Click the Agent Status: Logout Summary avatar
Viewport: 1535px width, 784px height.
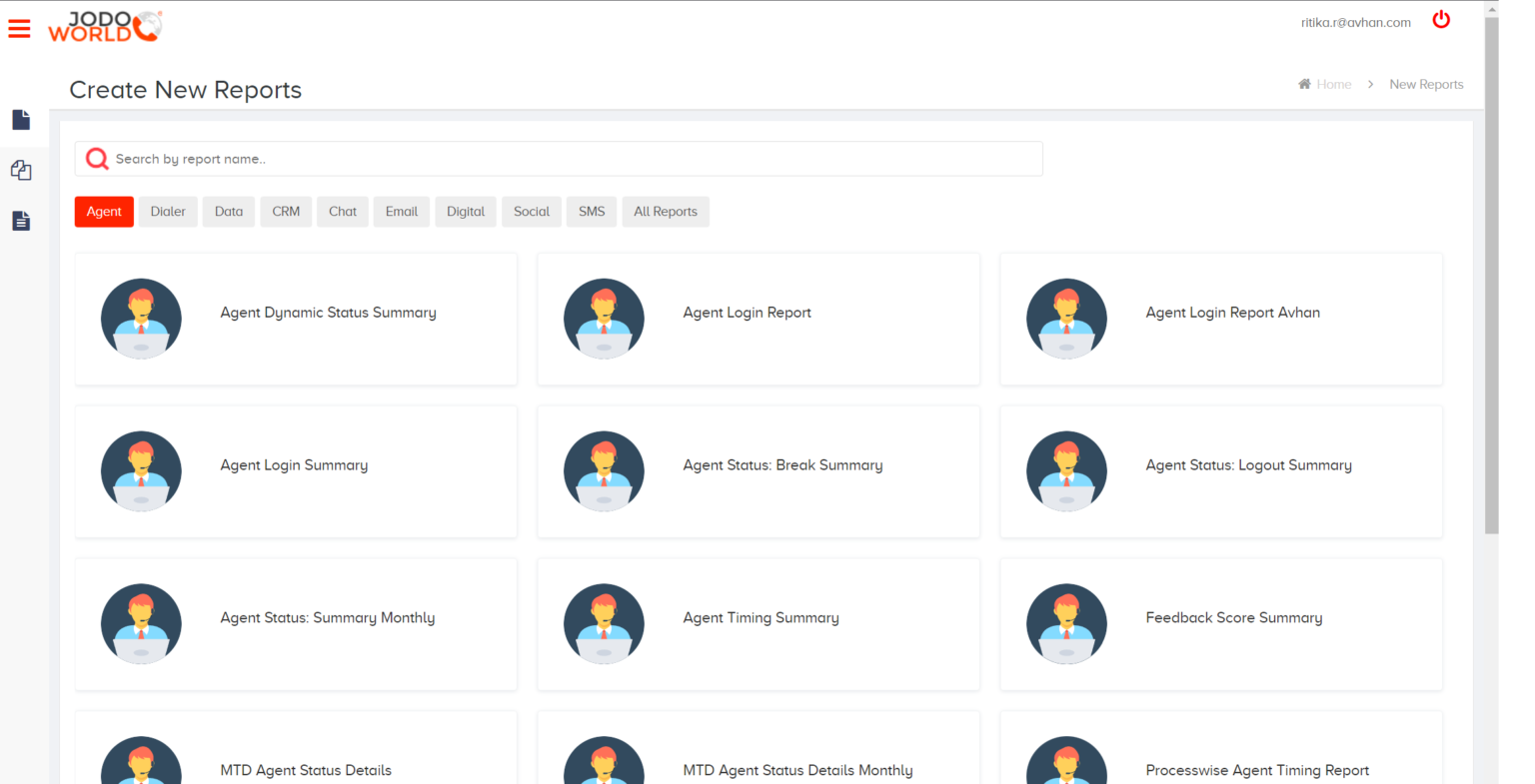(x=1066, y=471)
